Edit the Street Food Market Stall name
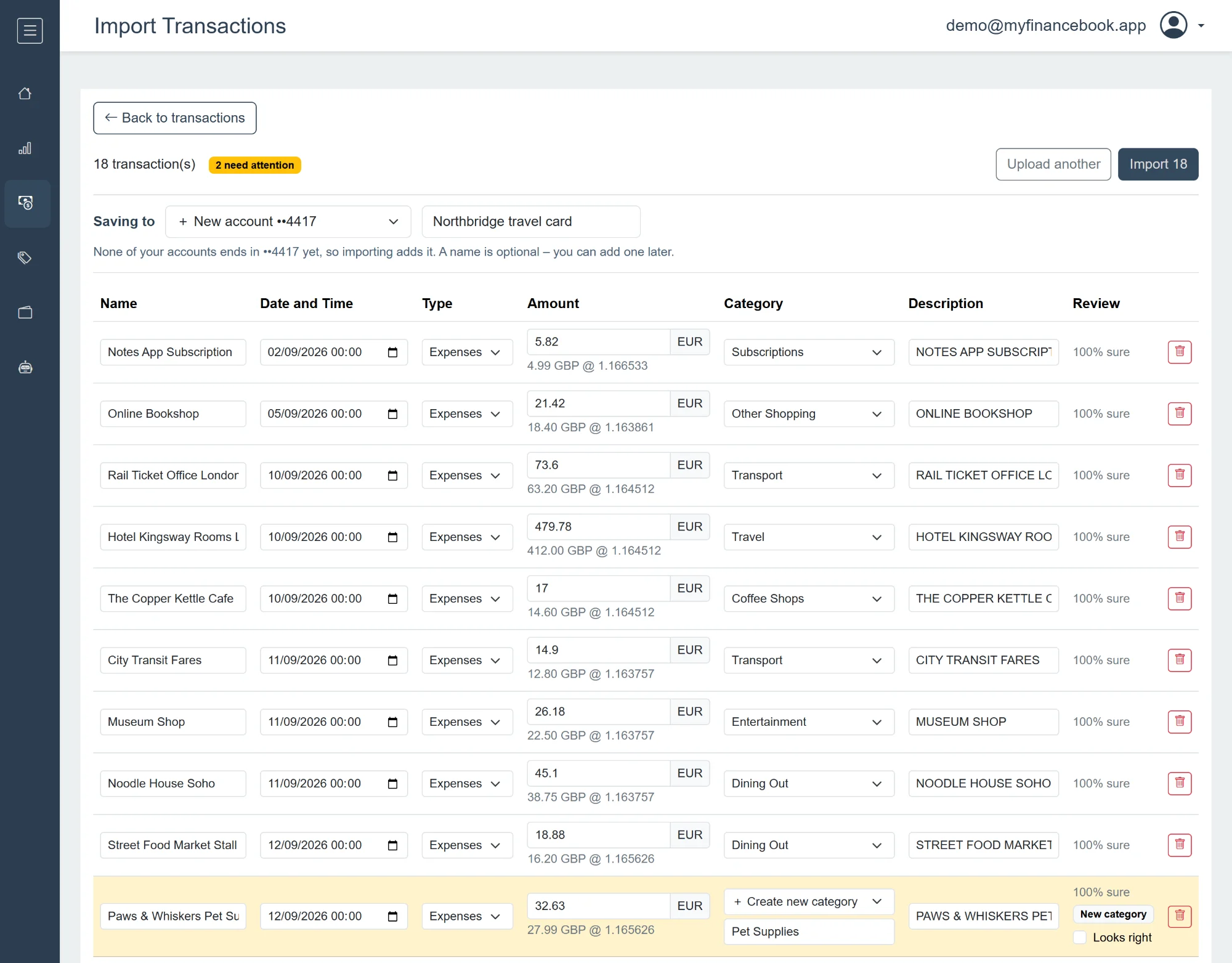1232x963 pixels. point(173,845)
